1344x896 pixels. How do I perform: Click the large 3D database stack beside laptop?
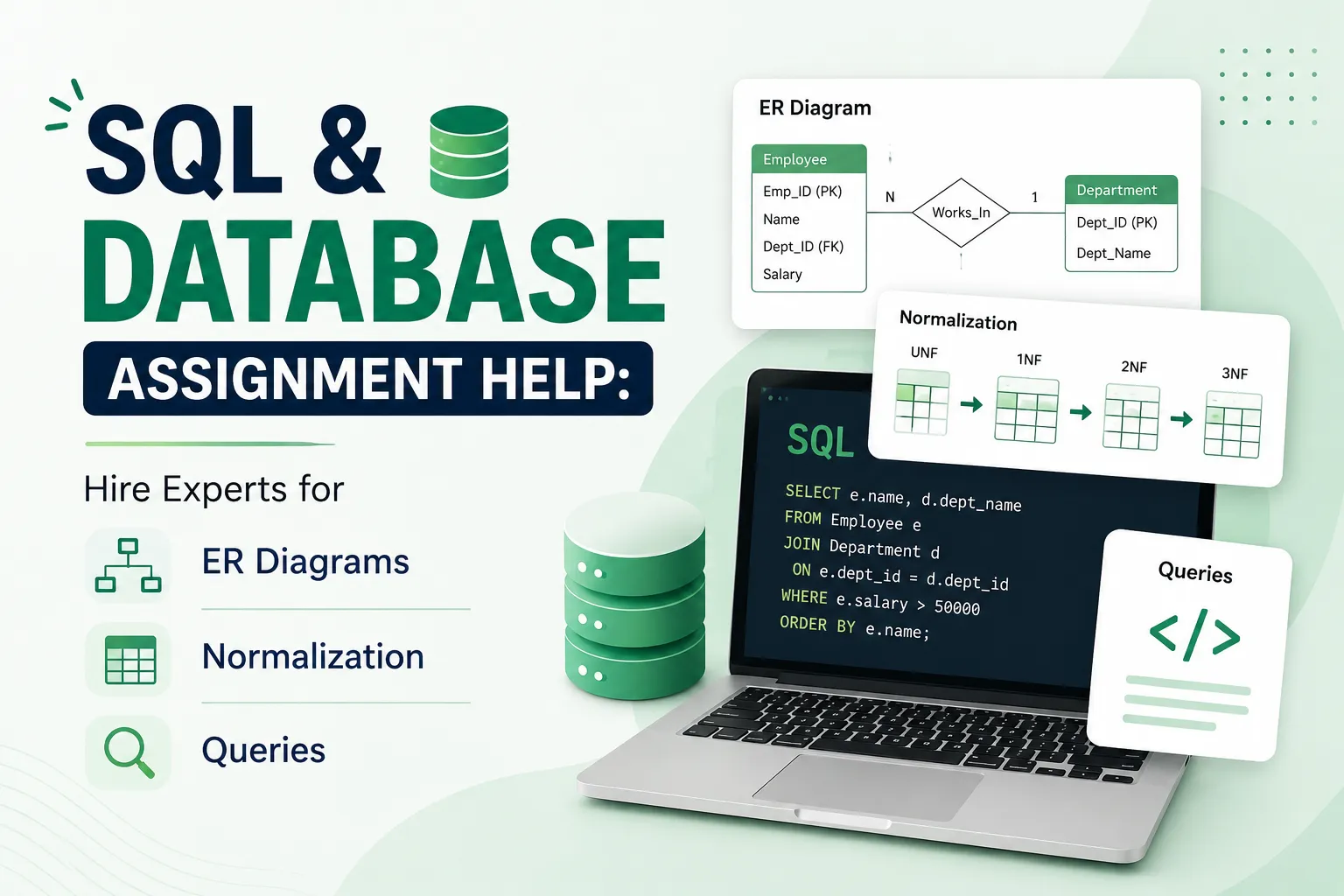point(634,597)
